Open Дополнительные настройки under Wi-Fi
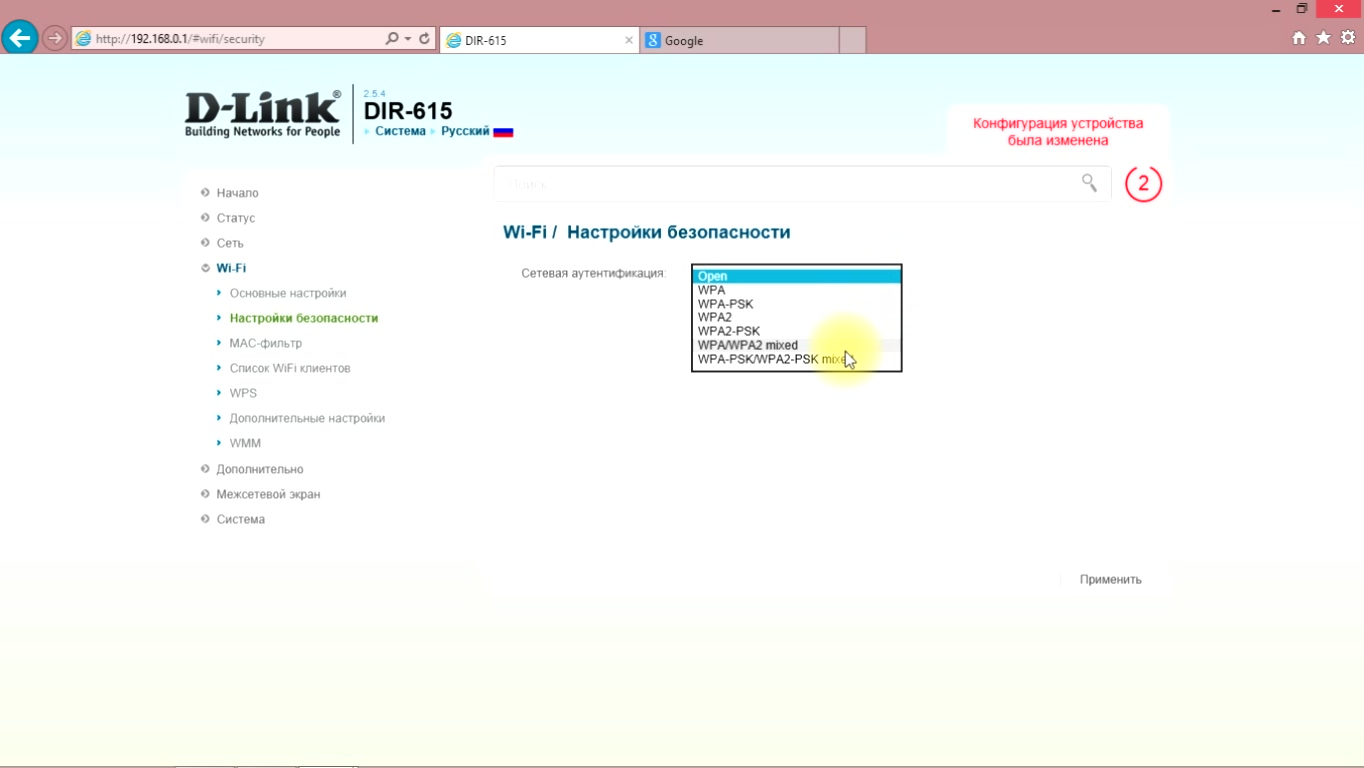 307,418
